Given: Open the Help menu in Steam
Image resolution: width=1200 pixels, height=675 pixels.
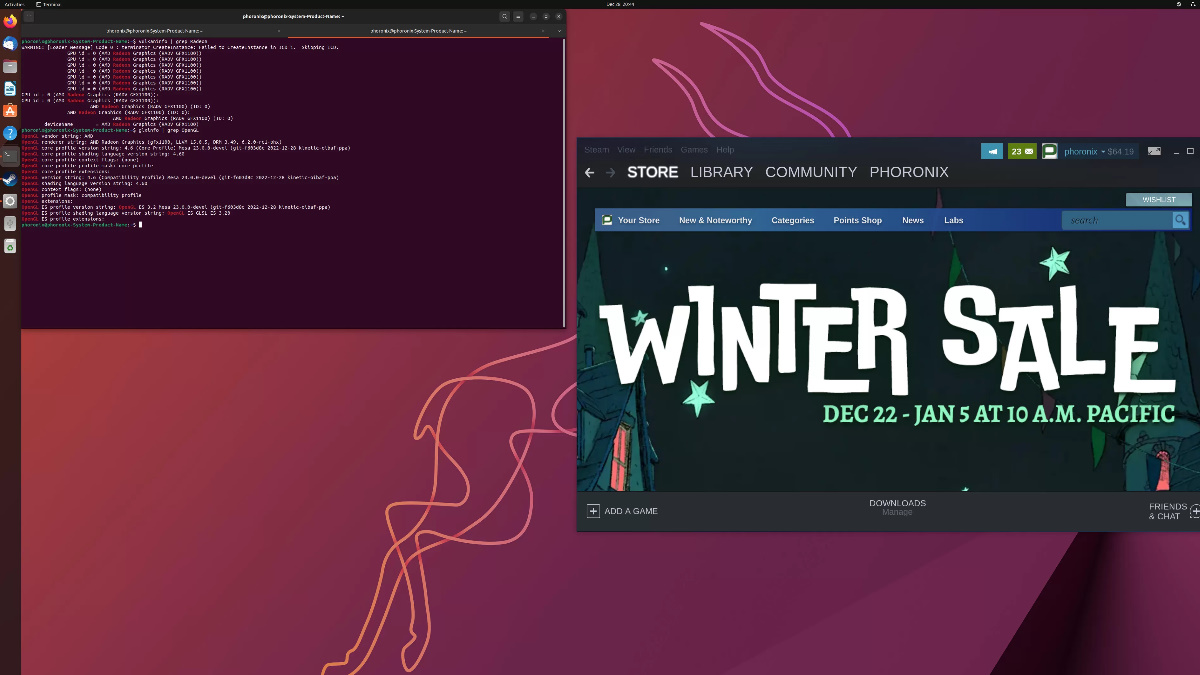Looking at the screenshot, I should coord(725,150).
